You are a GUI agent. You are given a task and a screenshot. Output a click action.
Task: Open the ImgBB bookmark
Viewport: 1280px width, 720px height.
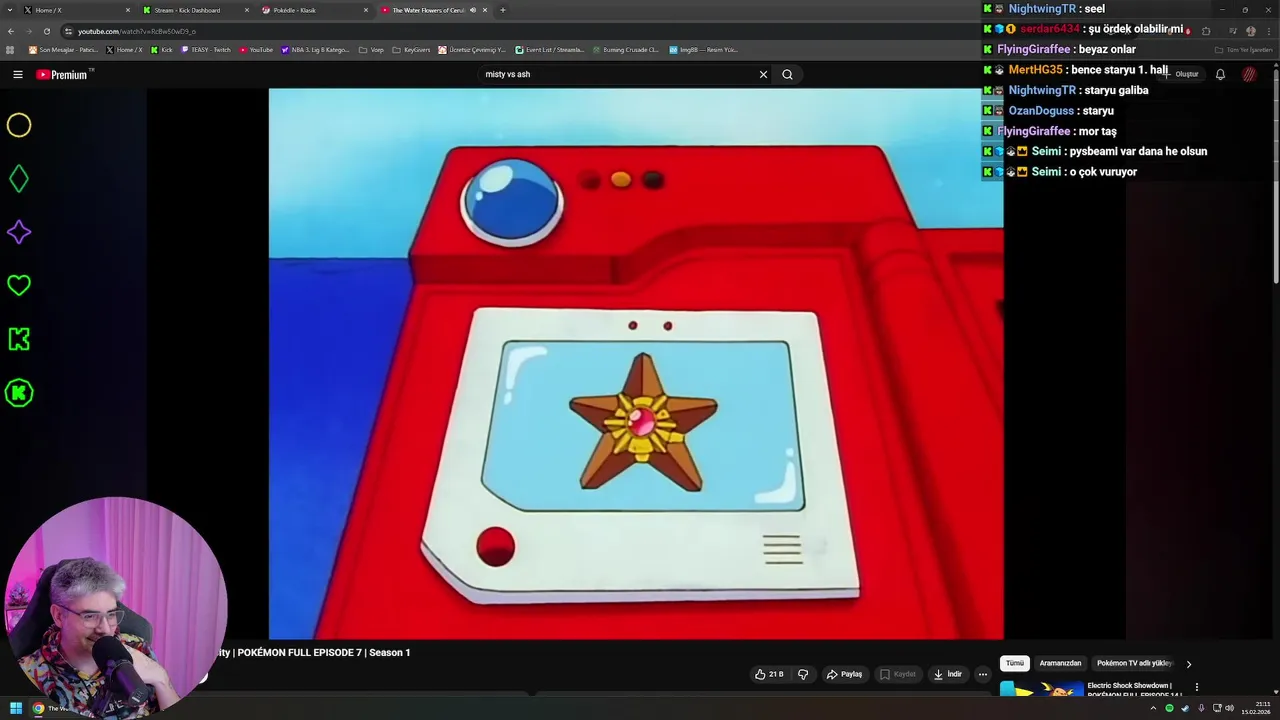click(703, 49)
